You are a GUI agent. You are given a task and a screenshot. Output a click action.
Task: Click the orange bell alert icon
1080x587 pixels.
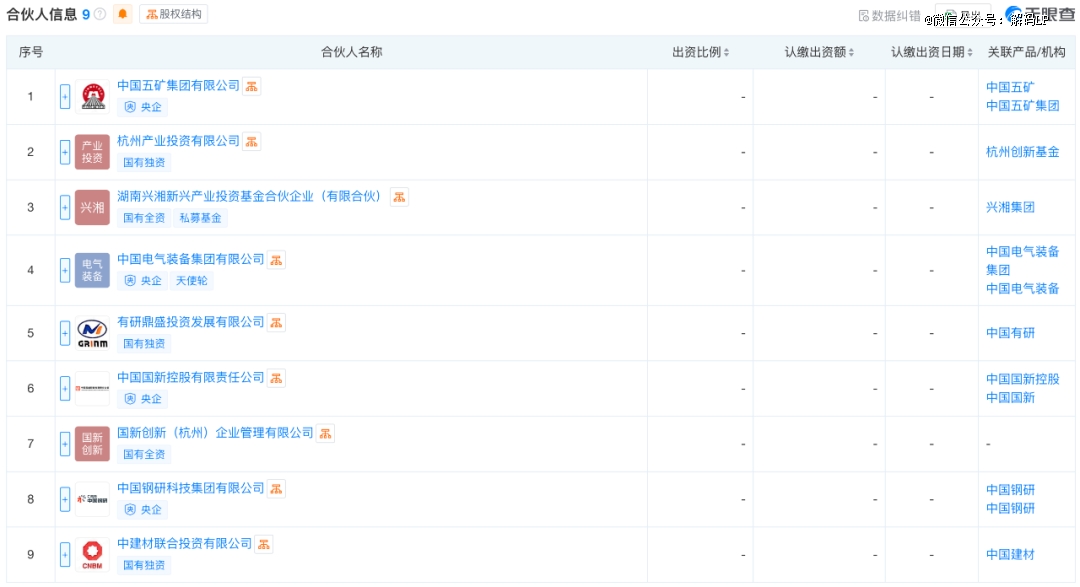tap(123, 14)
